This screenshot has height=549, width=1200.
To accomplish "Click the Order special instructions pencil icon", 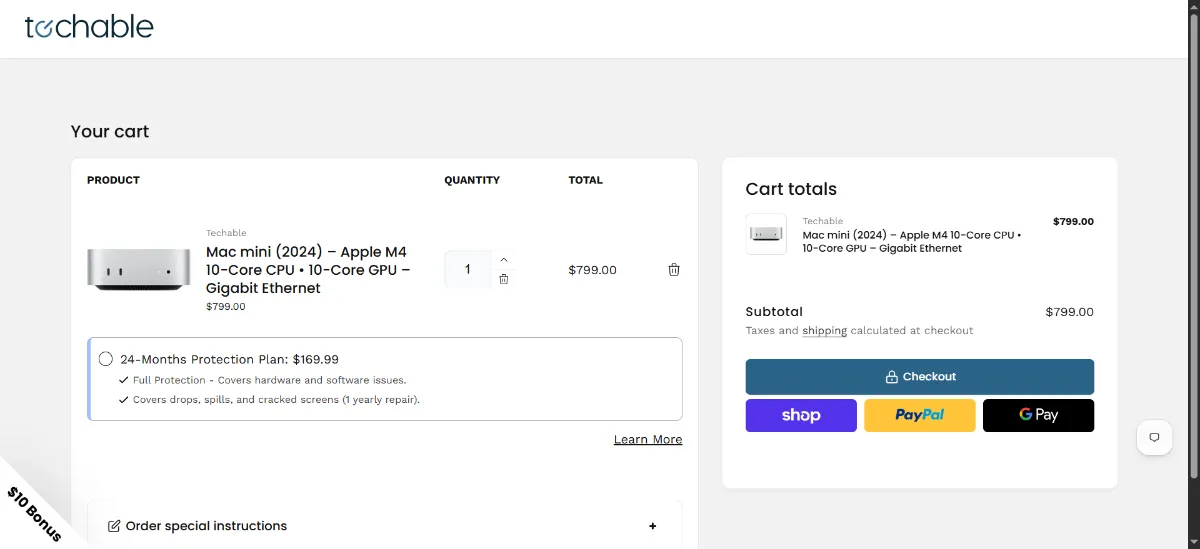I will click(x=114, y=526).
